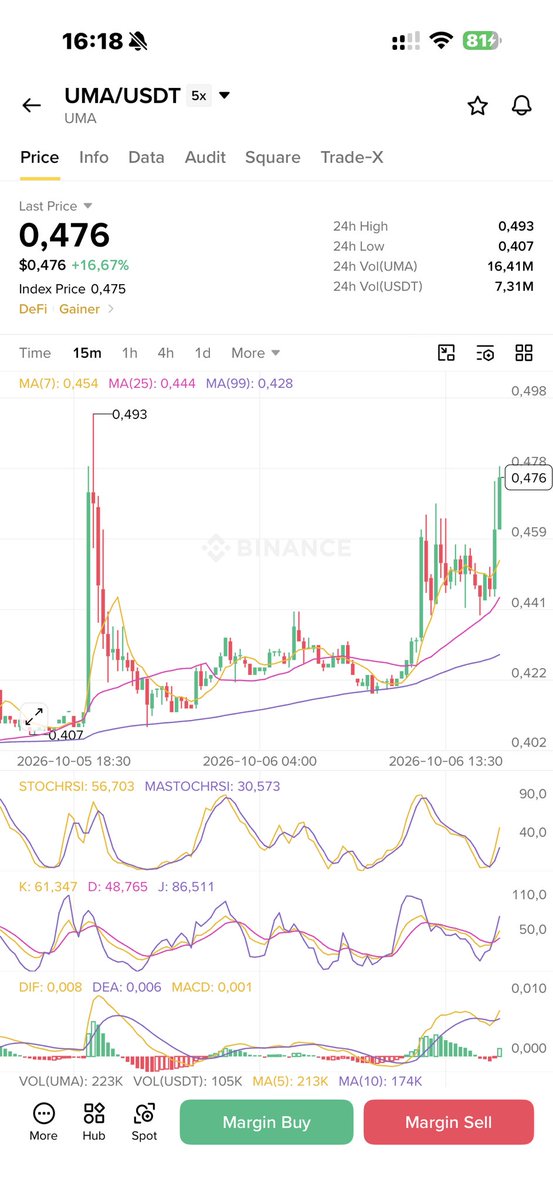Screen dimensions: 553x1200
Task: Select the 1h chart interval
Action: (130, 353)
